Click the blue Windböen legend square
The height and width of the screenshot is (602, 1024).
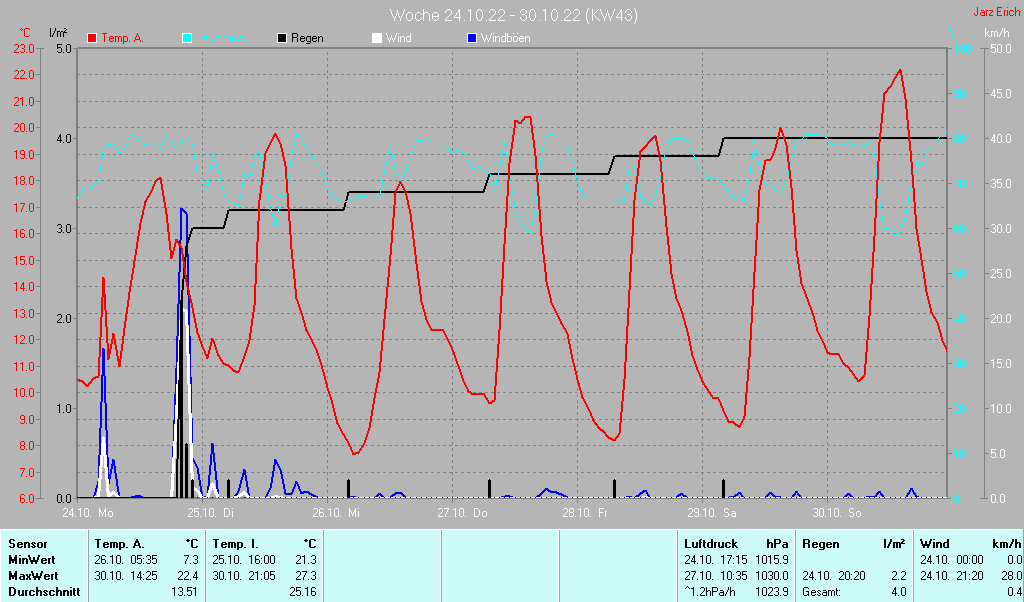472,38
